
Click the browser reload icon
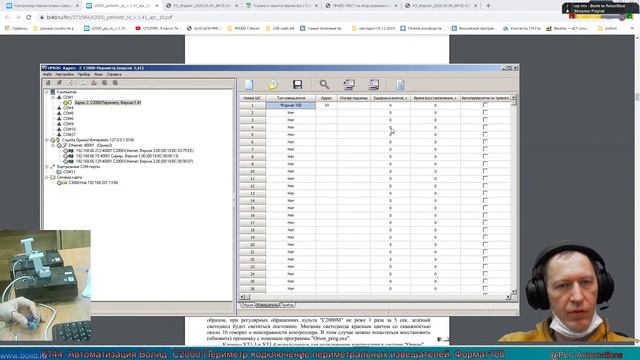coord(28,18)
